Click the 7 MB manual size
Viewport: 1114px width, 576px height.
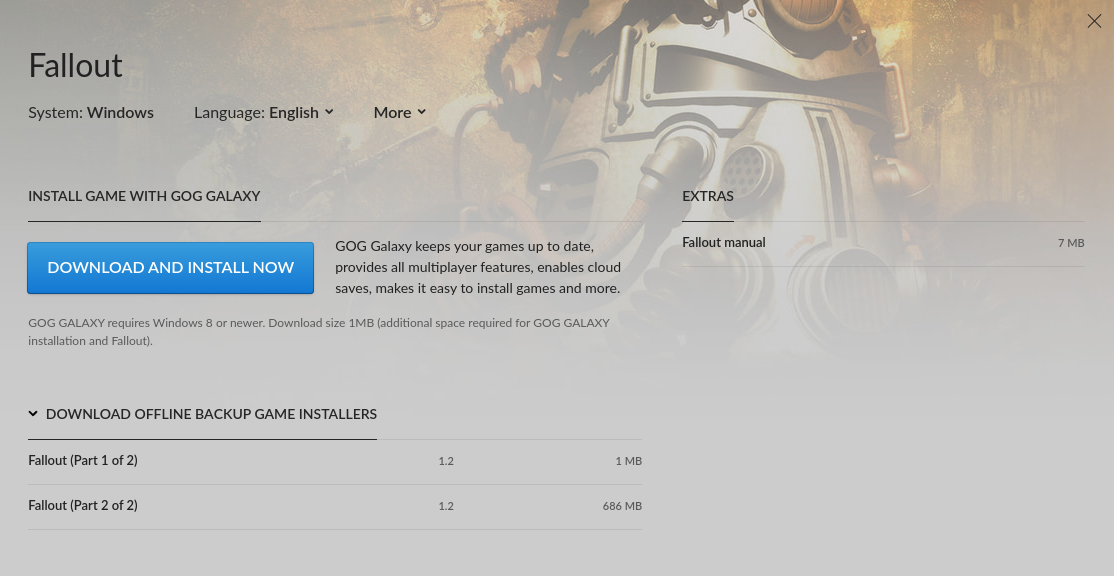coord(1071,243)
